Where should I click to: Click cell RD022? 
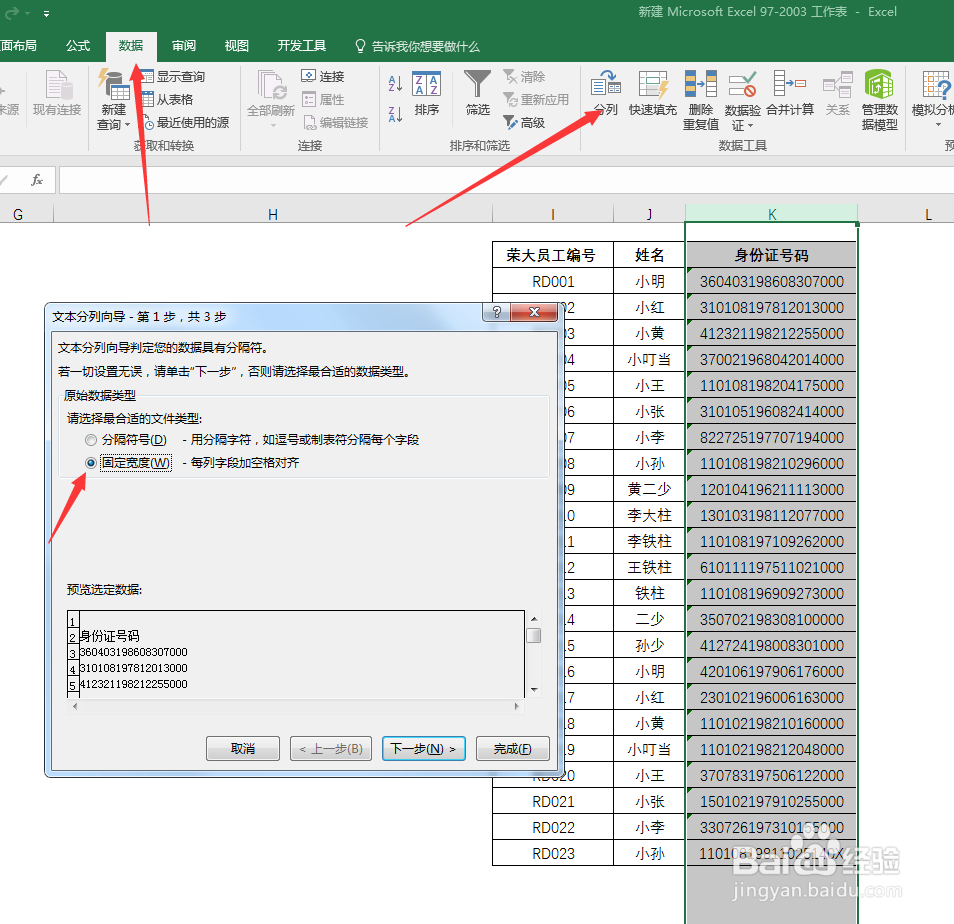[x=552, y=827]
